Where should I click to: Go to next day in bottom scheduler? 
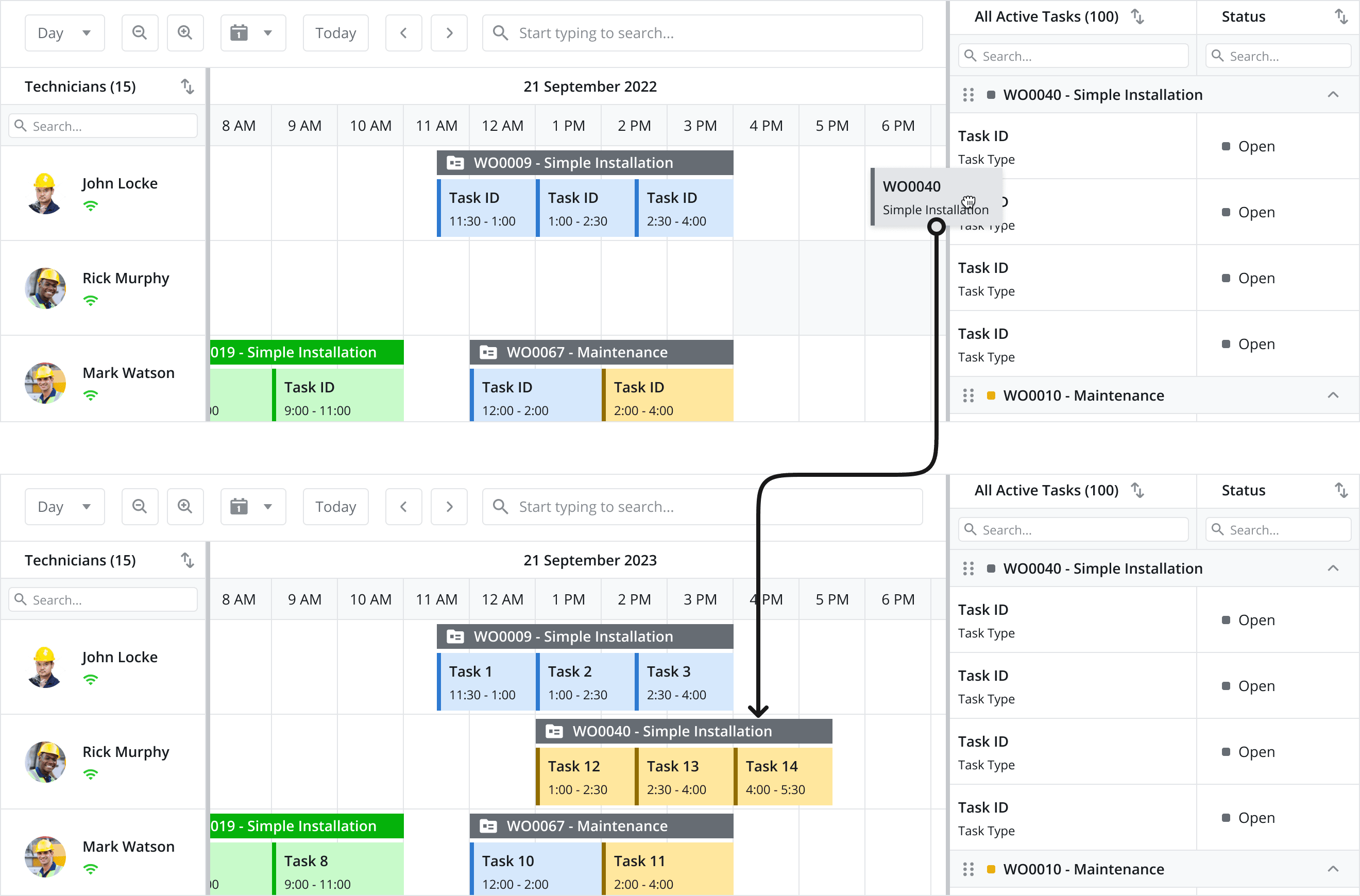click(x=449, y=506)
